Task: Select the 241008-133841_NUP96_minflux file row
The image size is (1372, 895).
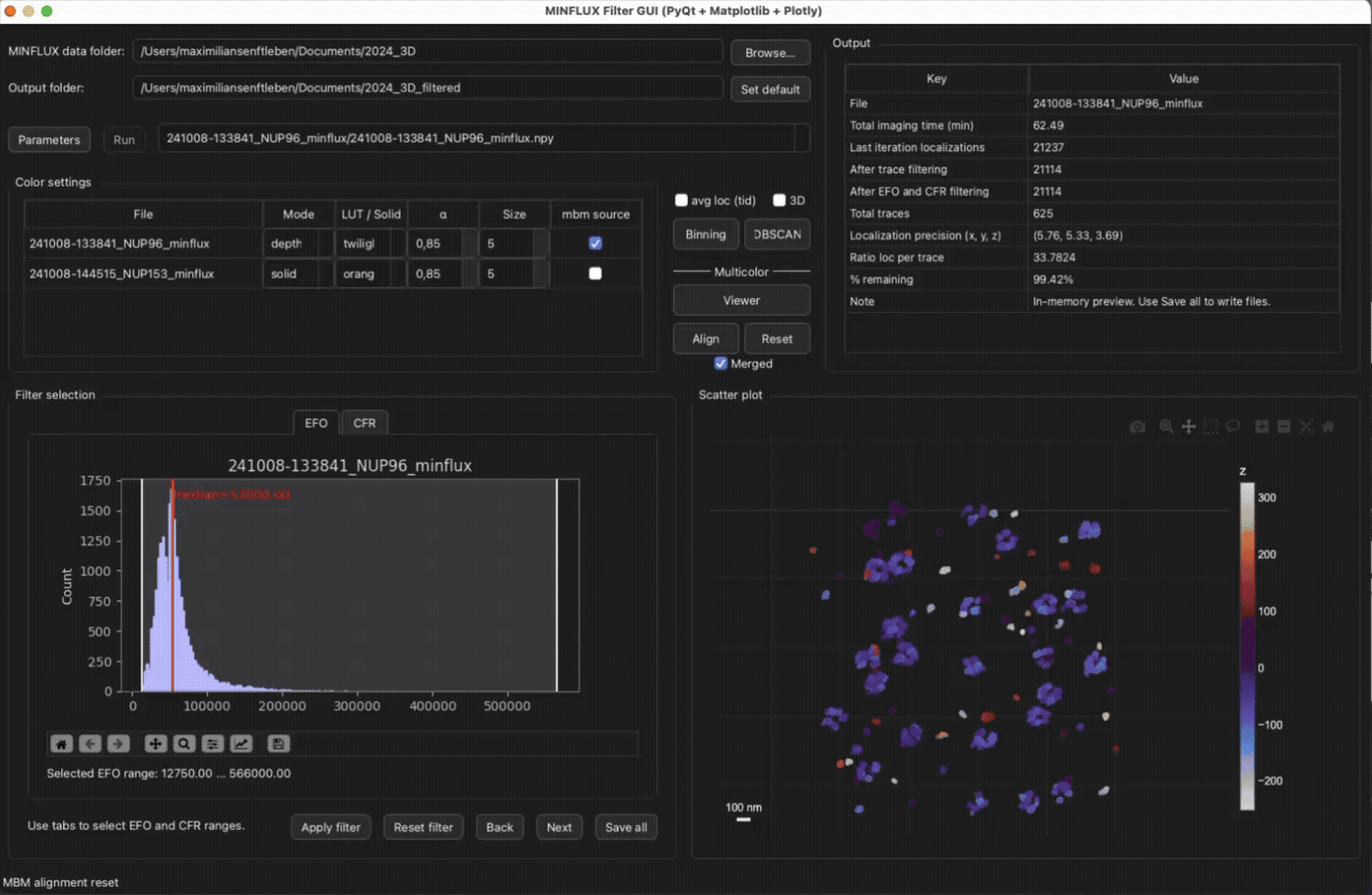Action: [144, 243]
